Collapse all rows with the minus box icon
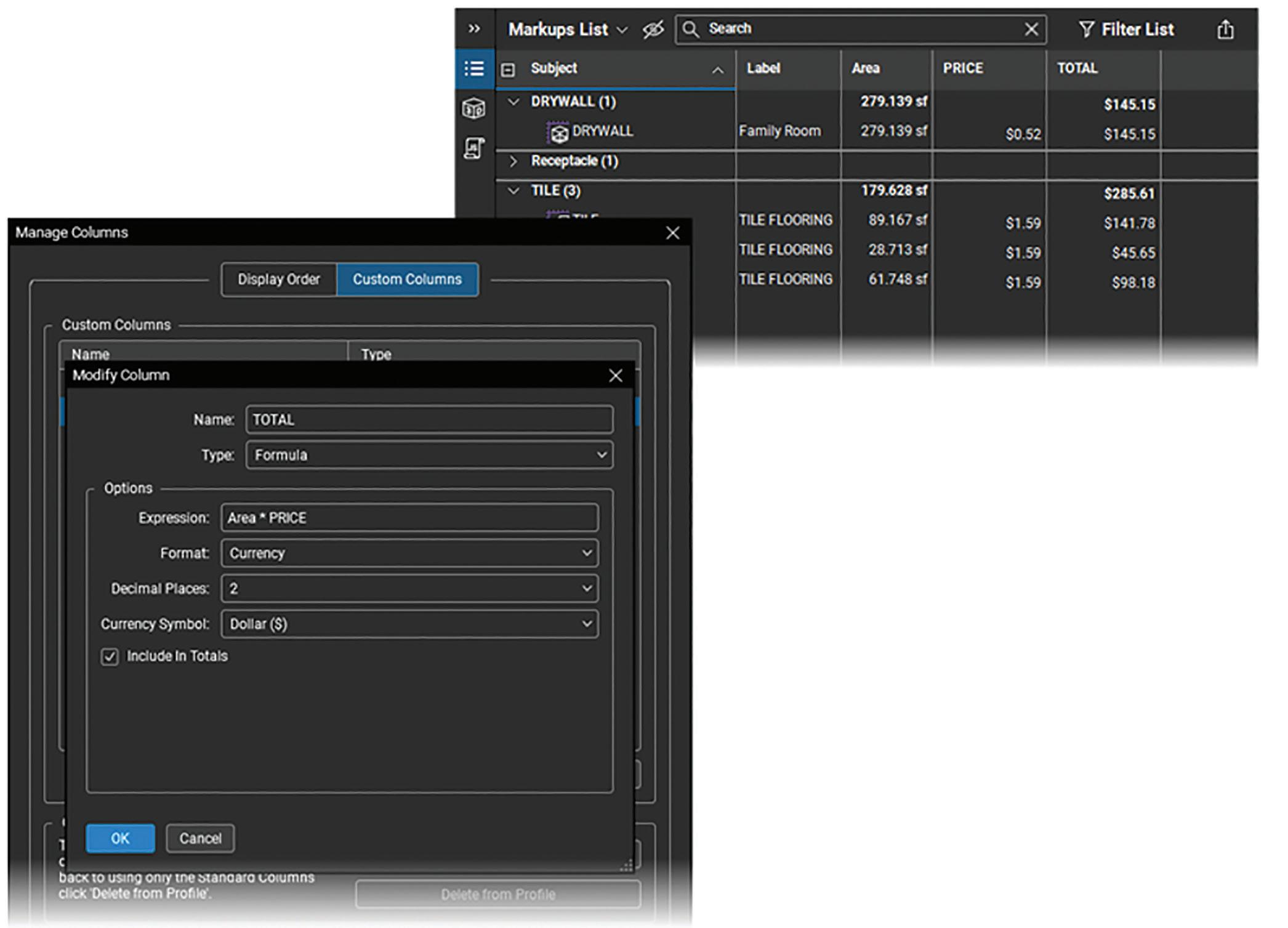Viewport: 1288px width, 928px height. coord(508,70)
